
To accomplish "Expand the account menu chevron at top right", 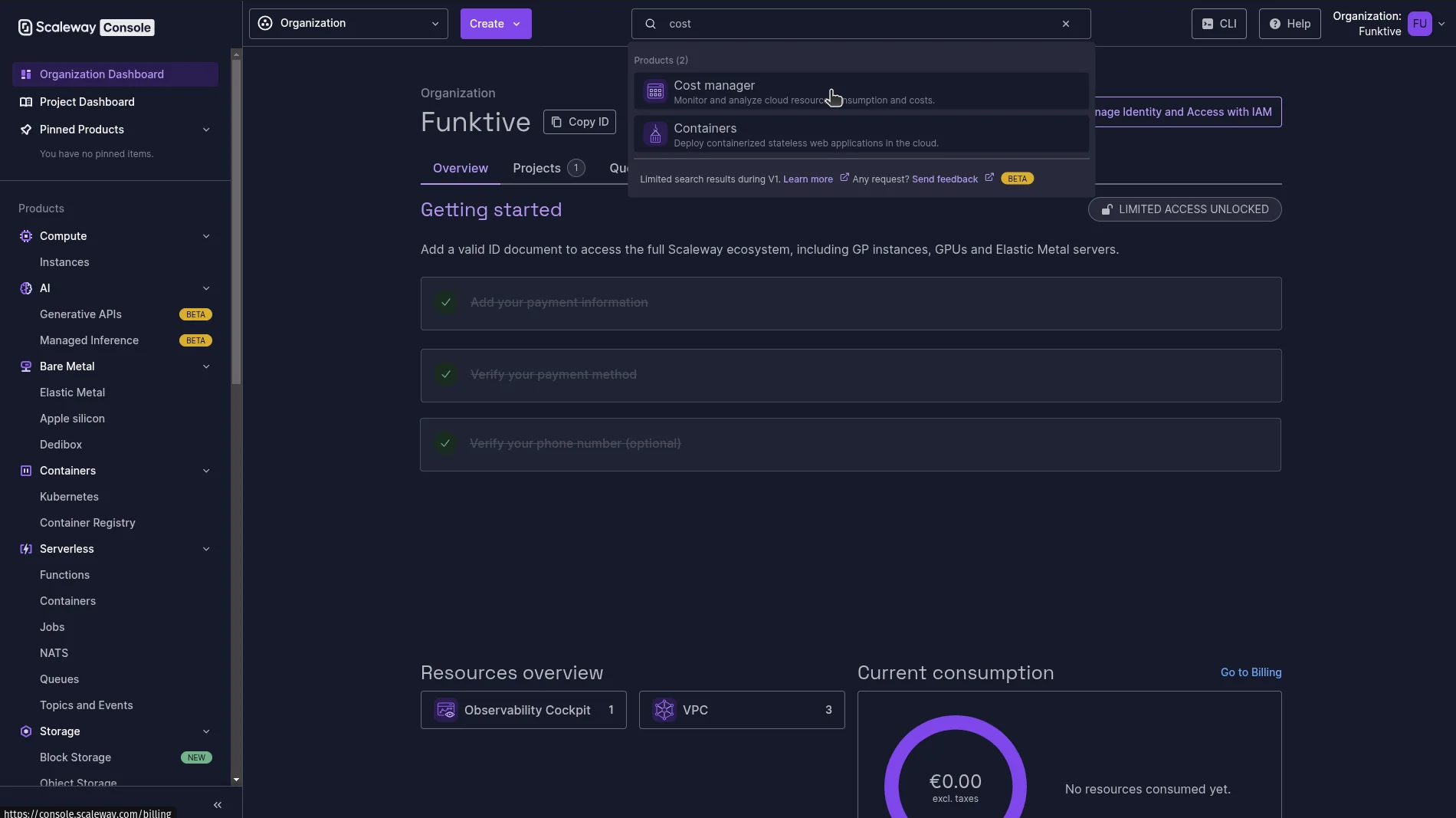I will point(1441,24).
